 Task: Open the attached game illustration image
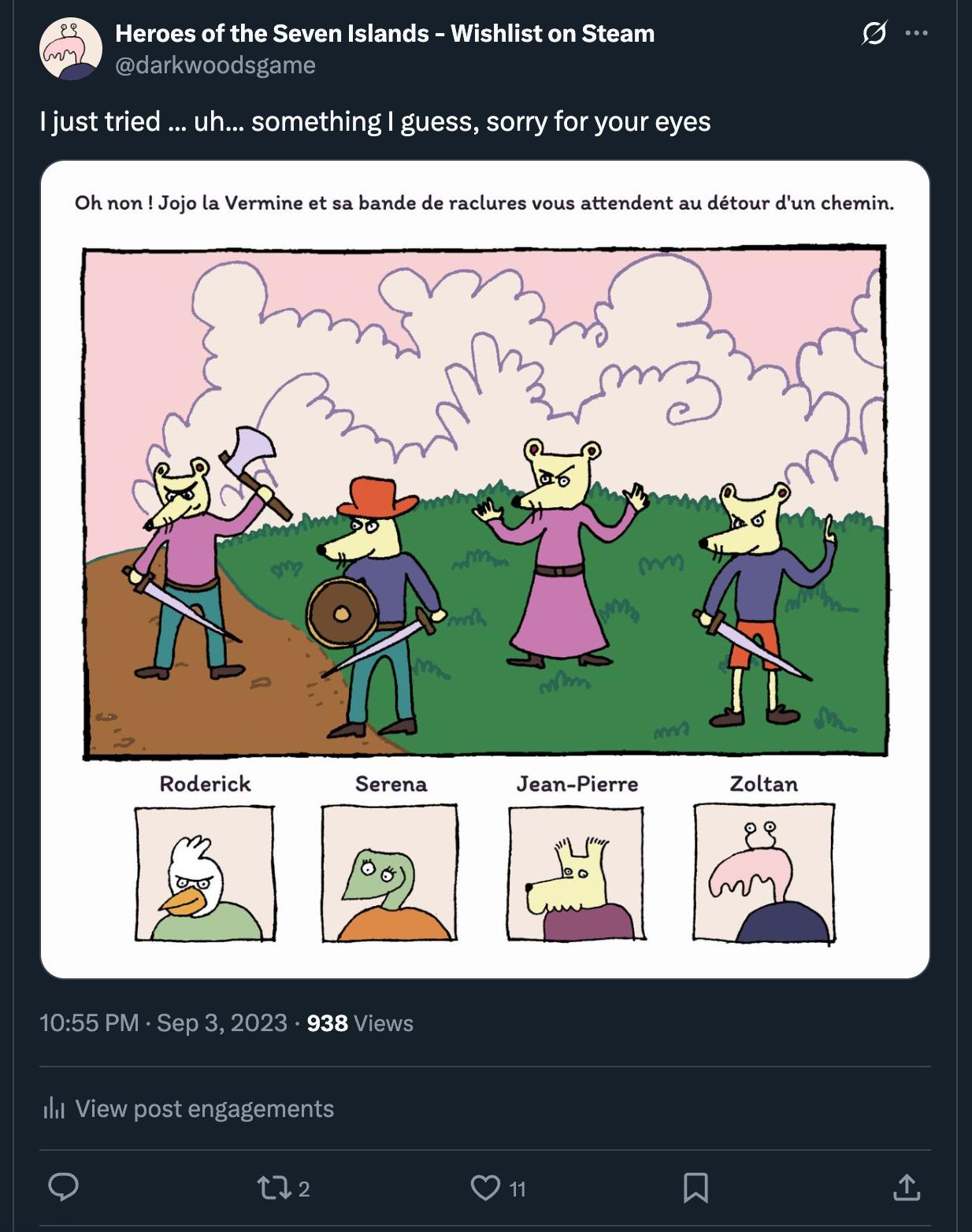pos(485,504)
